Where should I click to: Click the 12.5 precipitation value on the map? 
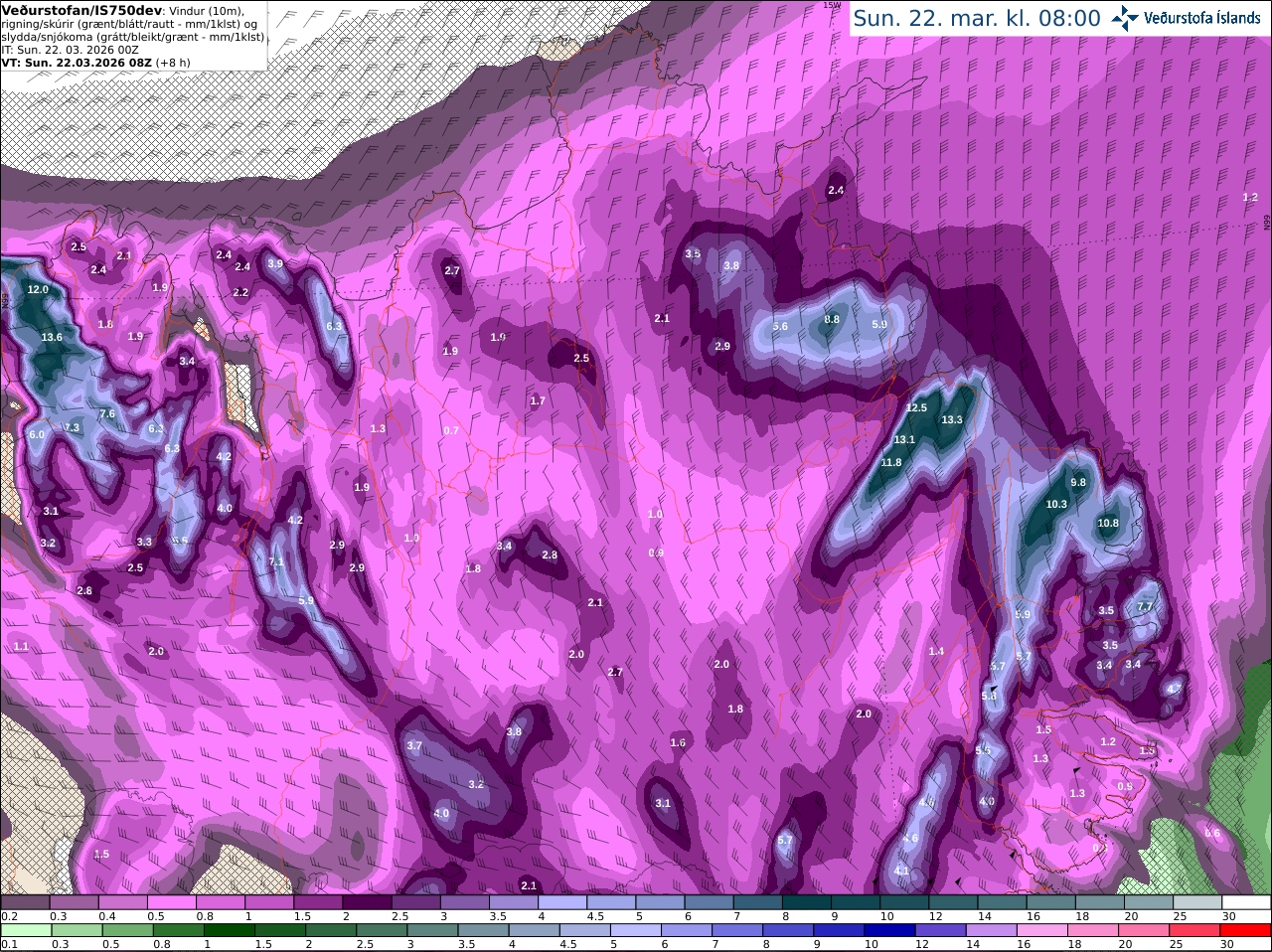916,408
